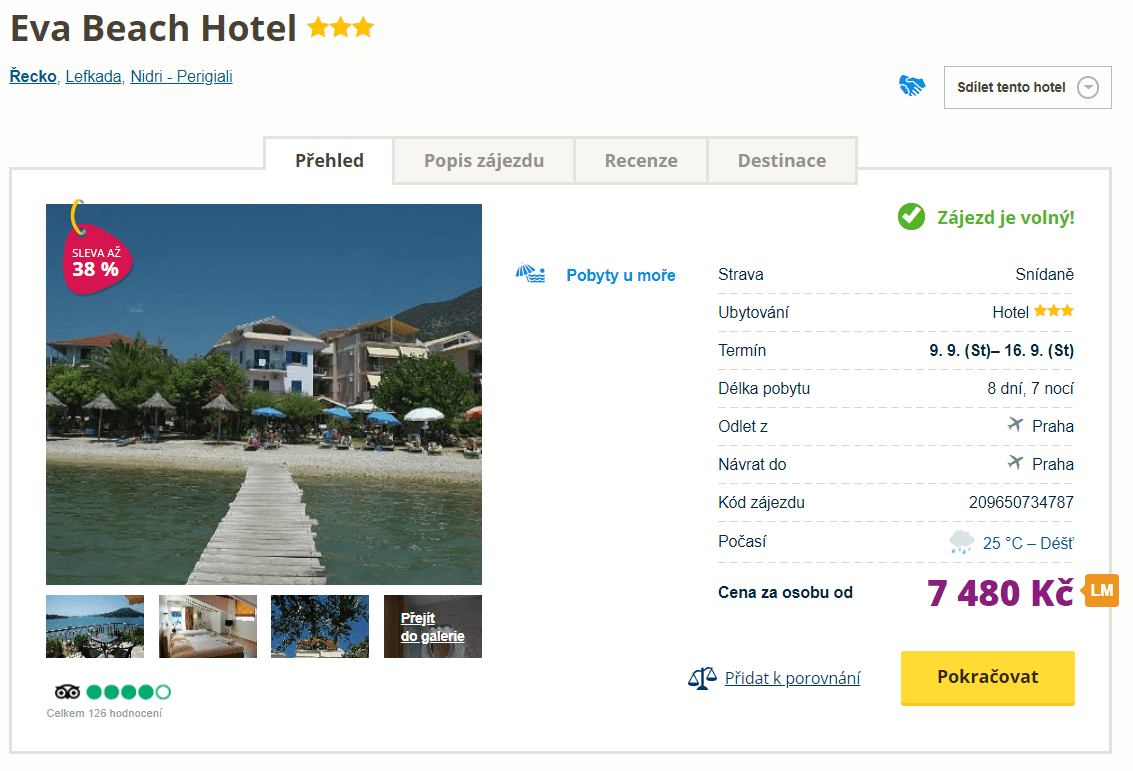Open the 'Recenze' tab
Image resolution: width=1133 pixels, height=771 pixels.
click(x=641, y=160)
